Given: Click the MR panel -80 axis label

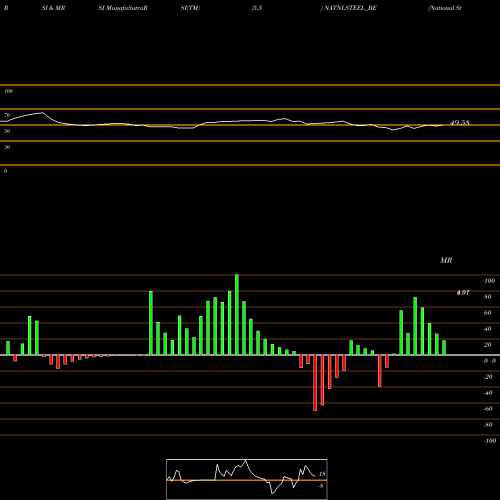Looking at the screenshot, I should (x=488, y=425).
